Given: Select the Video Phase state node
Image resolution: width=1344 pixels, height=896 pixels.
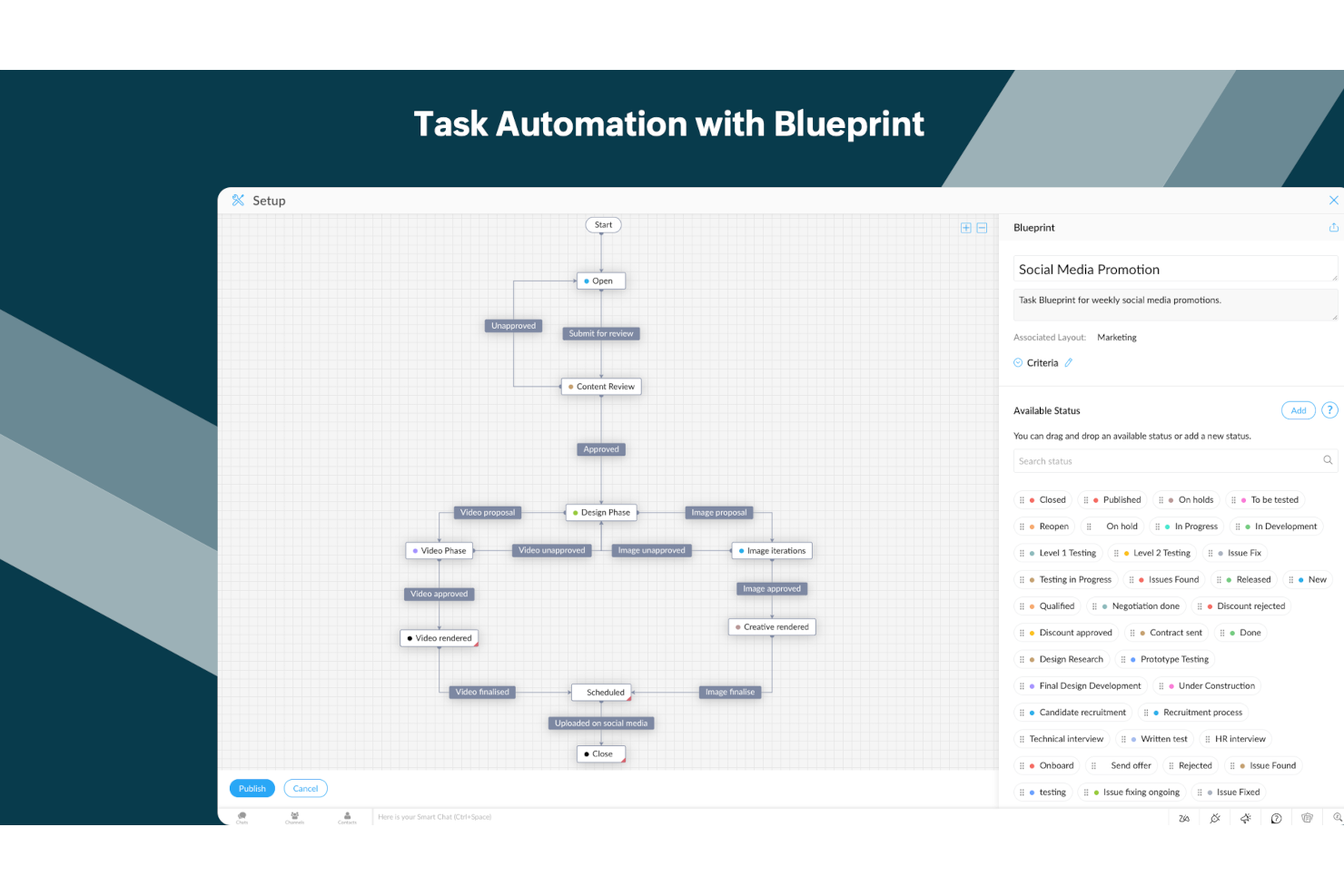Looking at the screenshot, I should click(440, 551).
